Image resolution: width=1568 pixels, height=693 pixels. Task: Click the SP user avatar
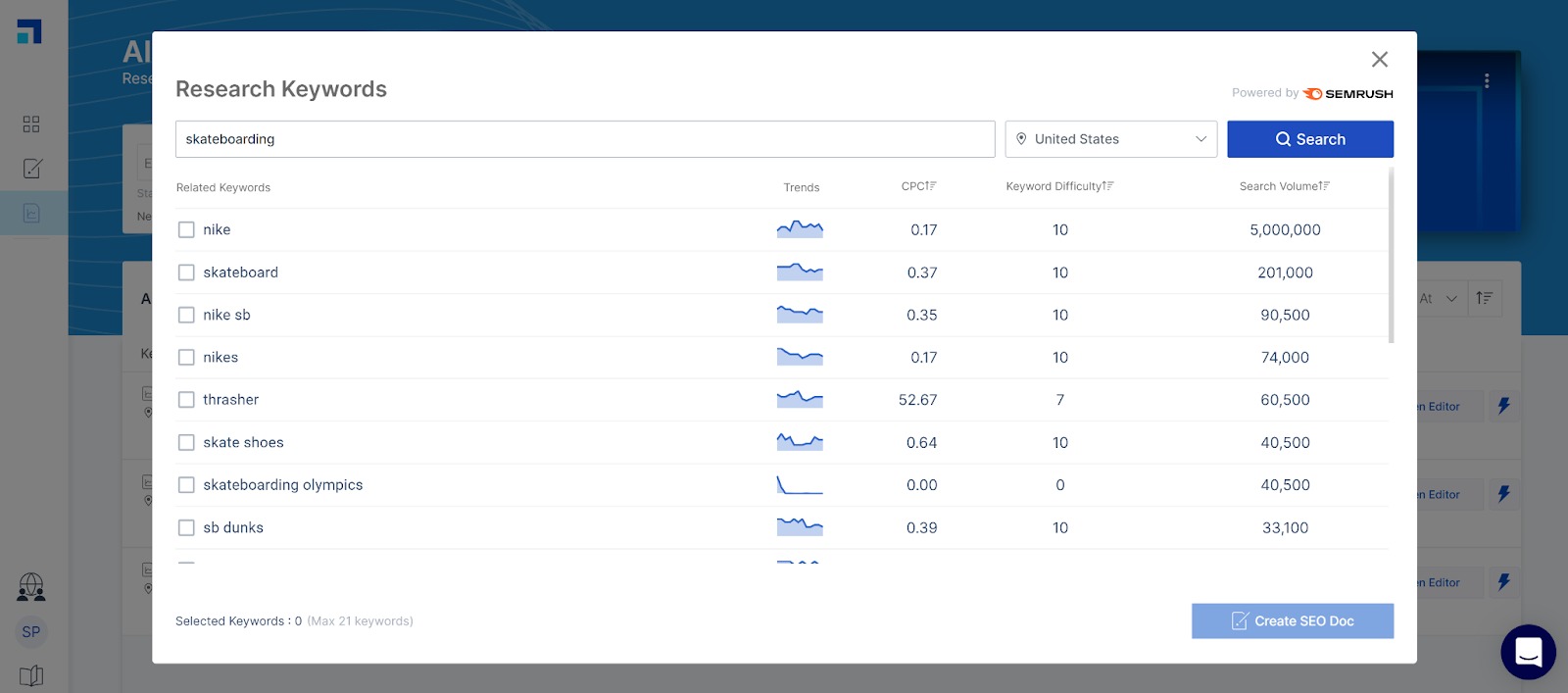[x=31, y=632]
